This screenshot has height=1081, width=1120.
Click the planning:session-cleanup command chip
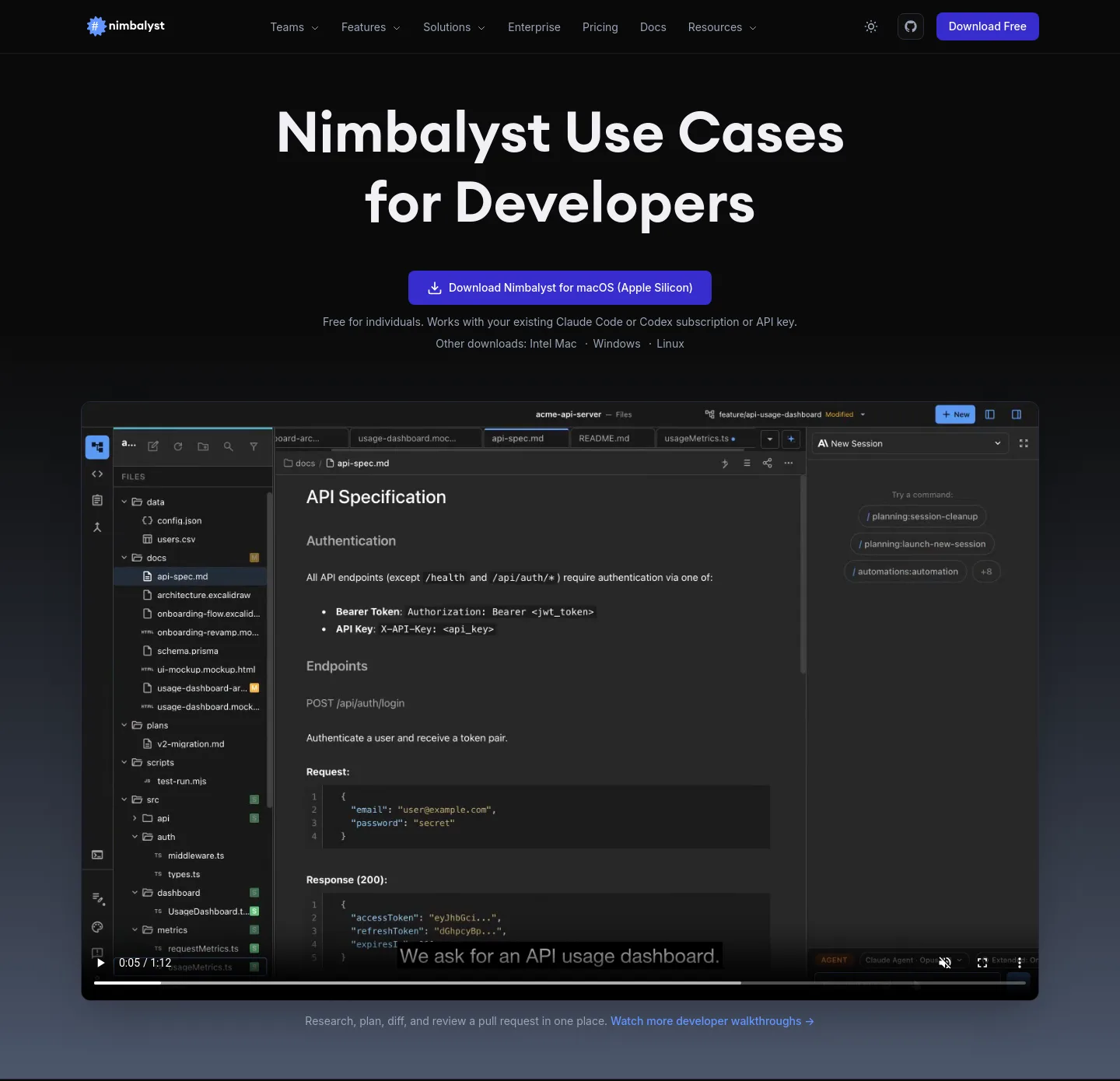(922, 516)
